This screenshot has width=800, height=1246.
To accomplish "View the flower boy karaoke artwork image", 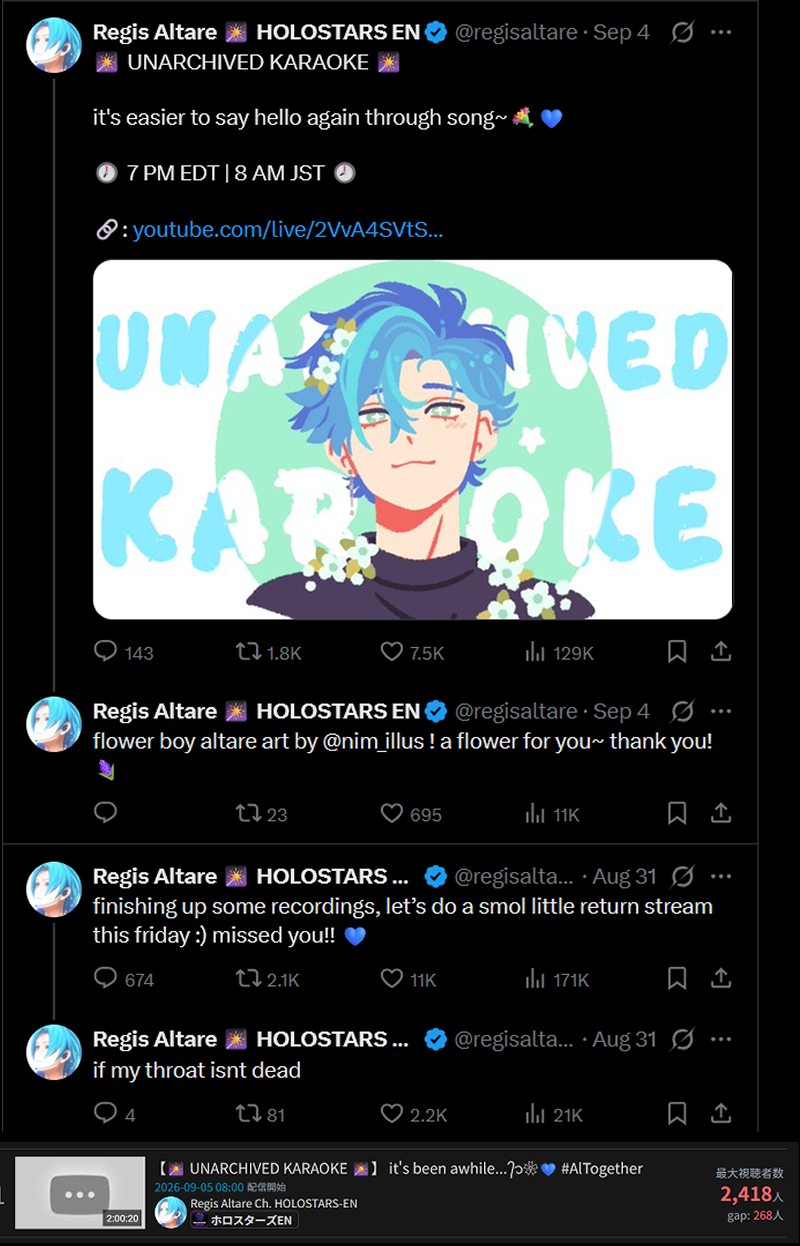I will pos(413,440).
